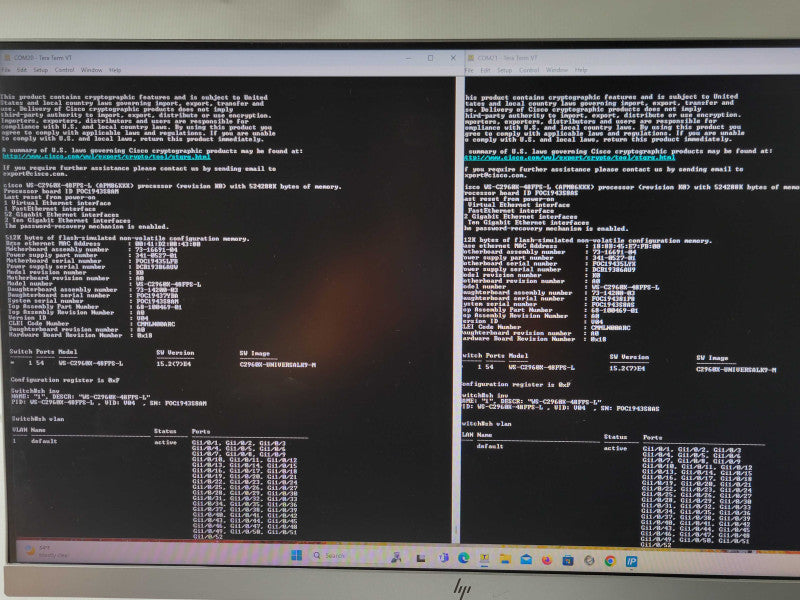Click C2960X-UNIVERSALK9-M image in COM20 window

coord(278,365)
